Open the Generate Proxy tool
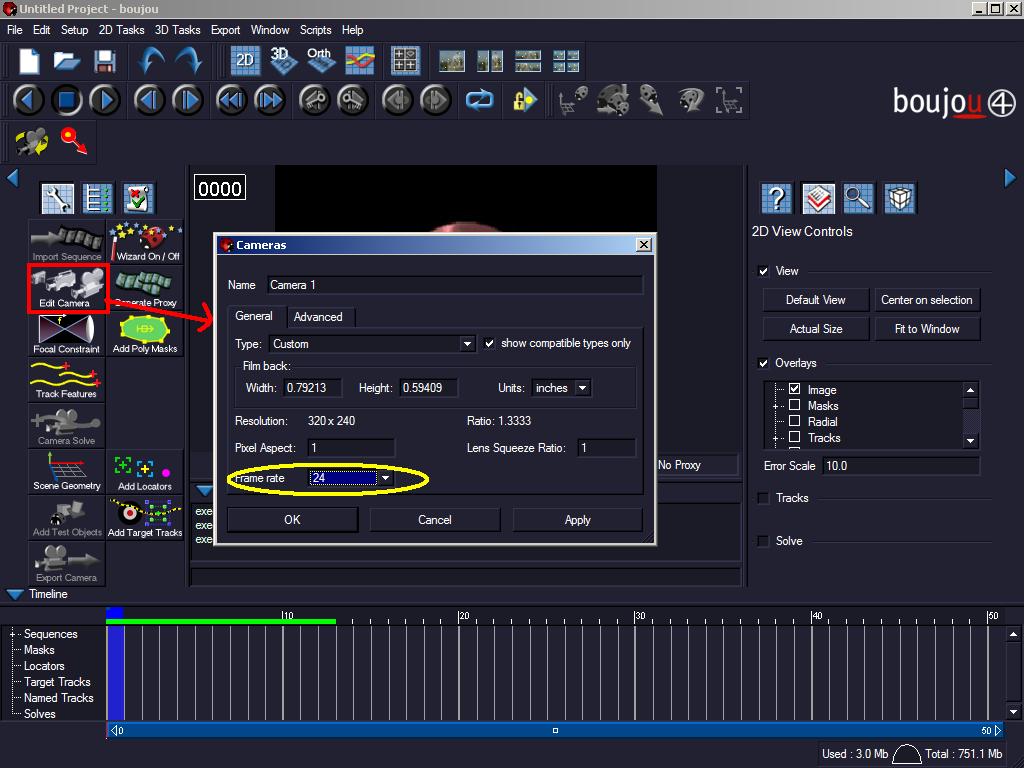The height and width of the screenshot is (770, 1026). pos(146,289)
